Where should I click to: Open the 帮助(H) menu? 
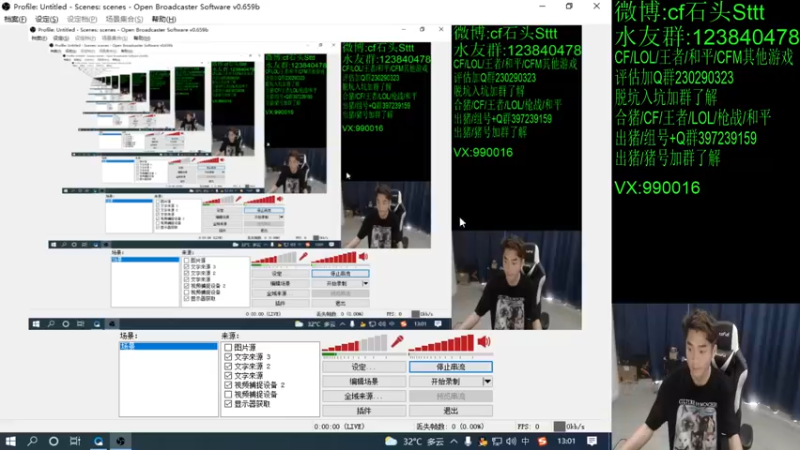pyautogui.click(x=164, y=19)
